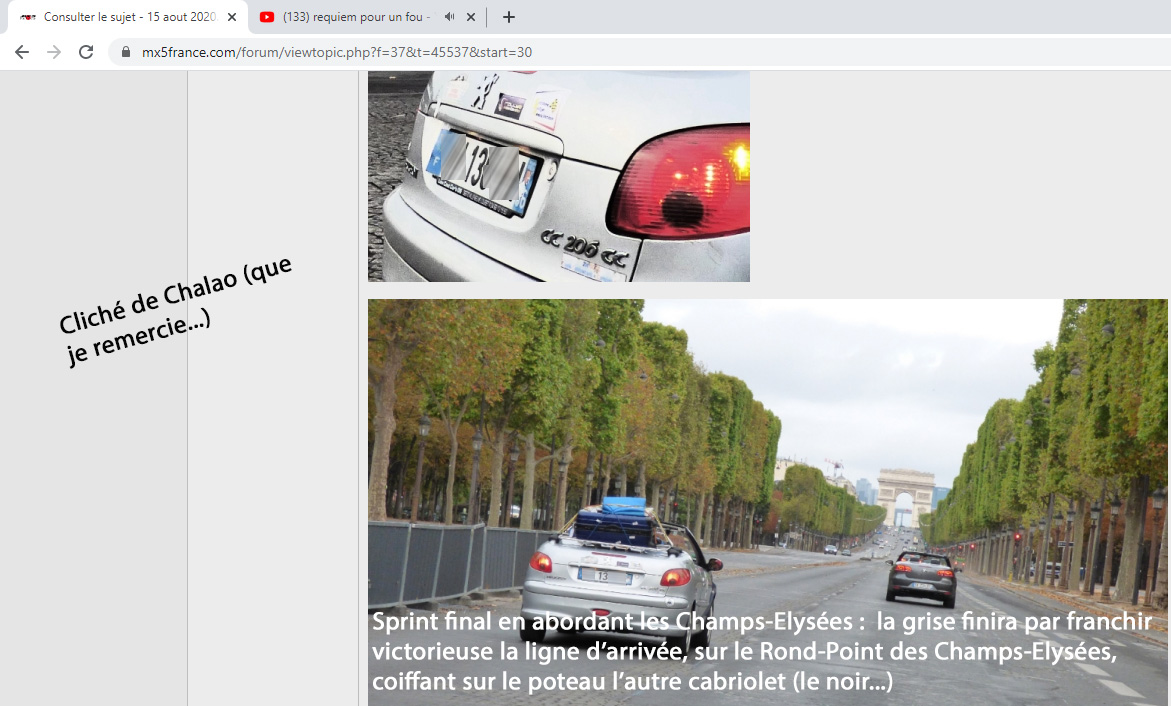The width and height of the screenshot is (1171, 706).
Task: Close the 'Consulter le sujet' tab
Action: 232,17
